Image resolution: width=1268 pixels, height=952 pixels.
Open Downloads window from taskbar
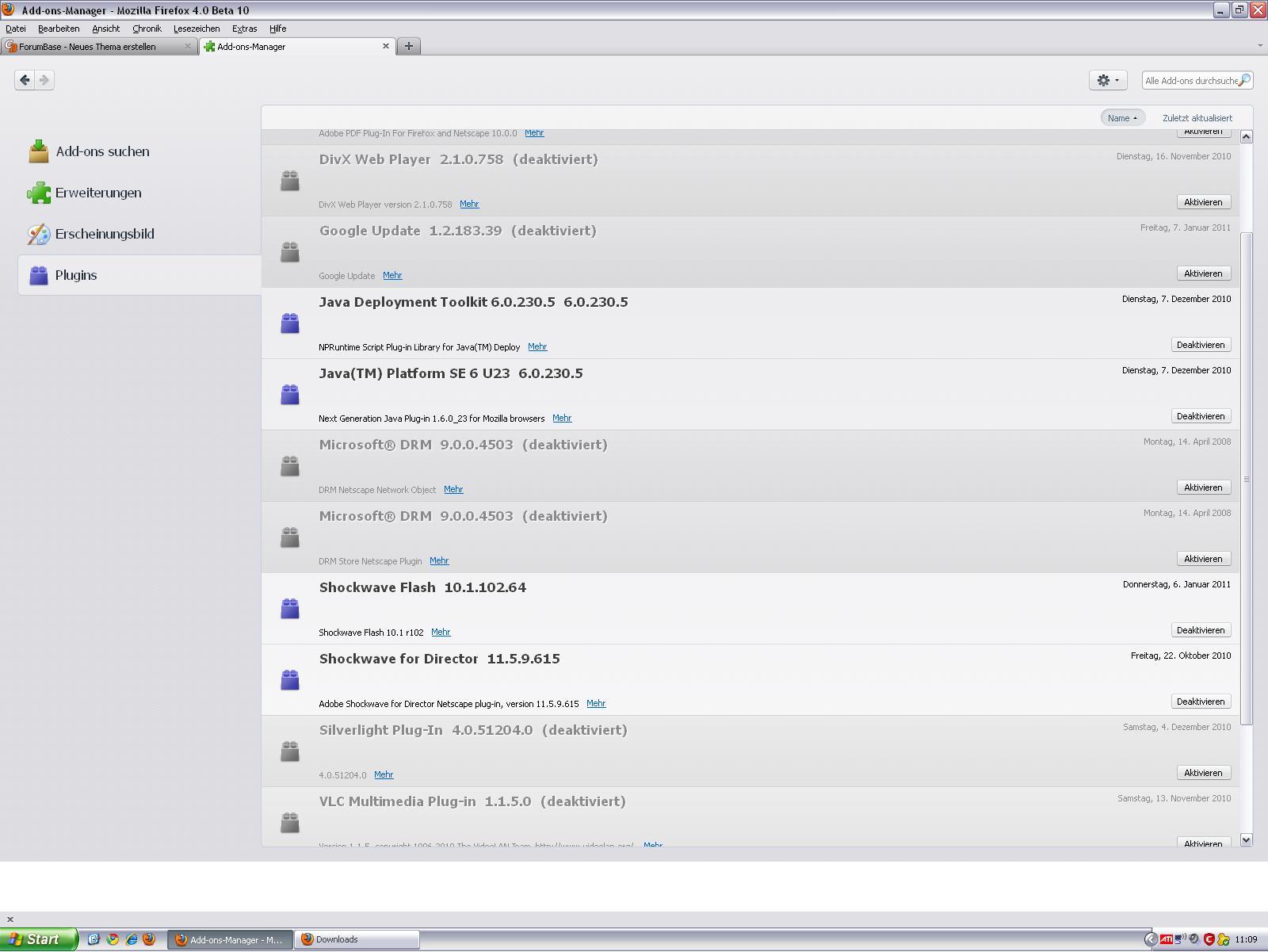click(x=358, y=939)
